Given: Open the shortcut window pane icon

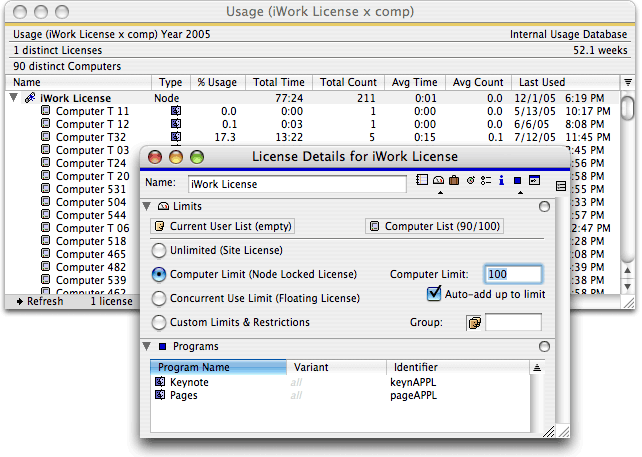Looking at the screenshot, I should tap(534, 180).
